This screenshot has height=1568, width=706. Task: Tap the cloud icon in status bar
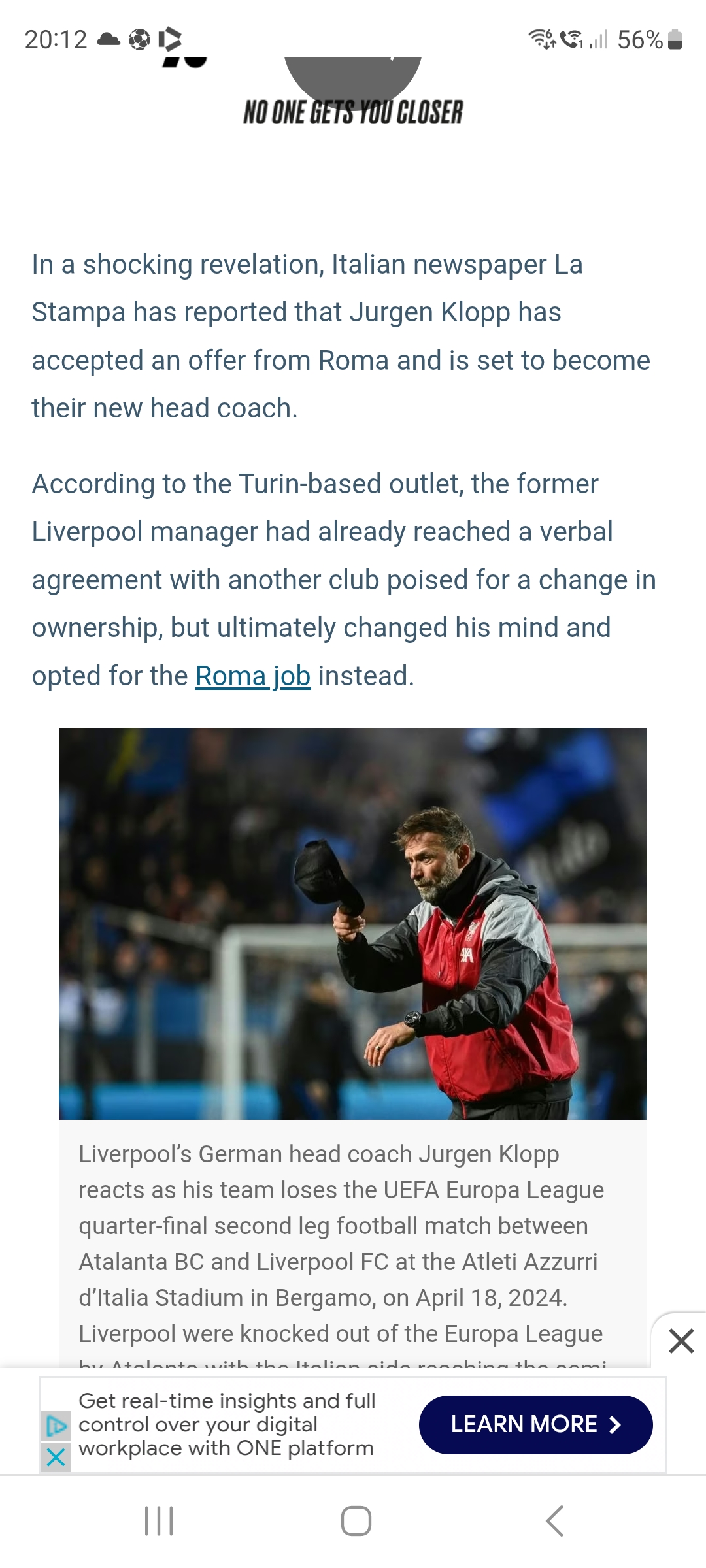click(109, 40)
